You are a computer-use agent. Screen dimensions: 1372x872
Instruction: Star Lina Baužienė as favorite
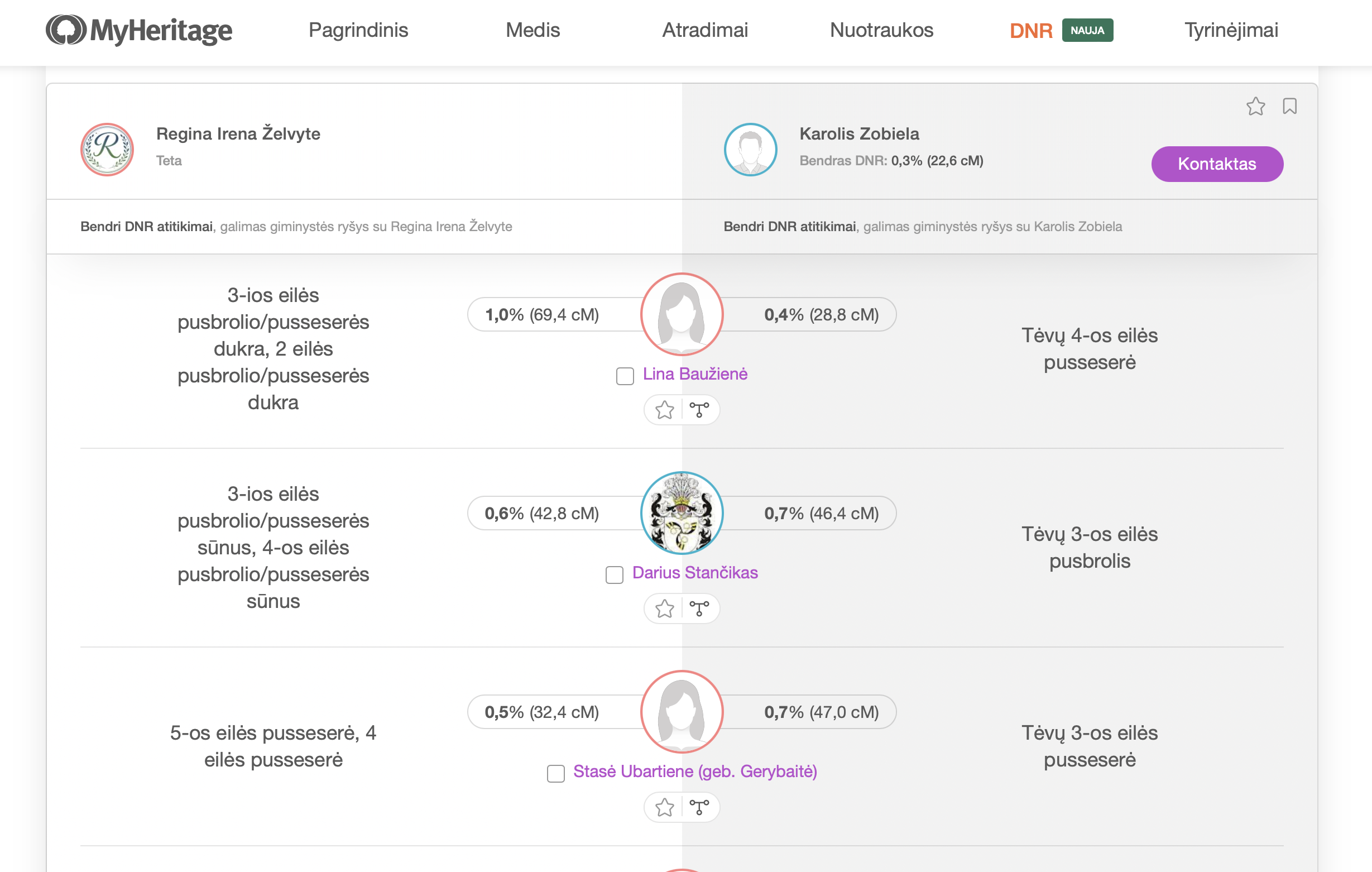[x=664, y=410]
